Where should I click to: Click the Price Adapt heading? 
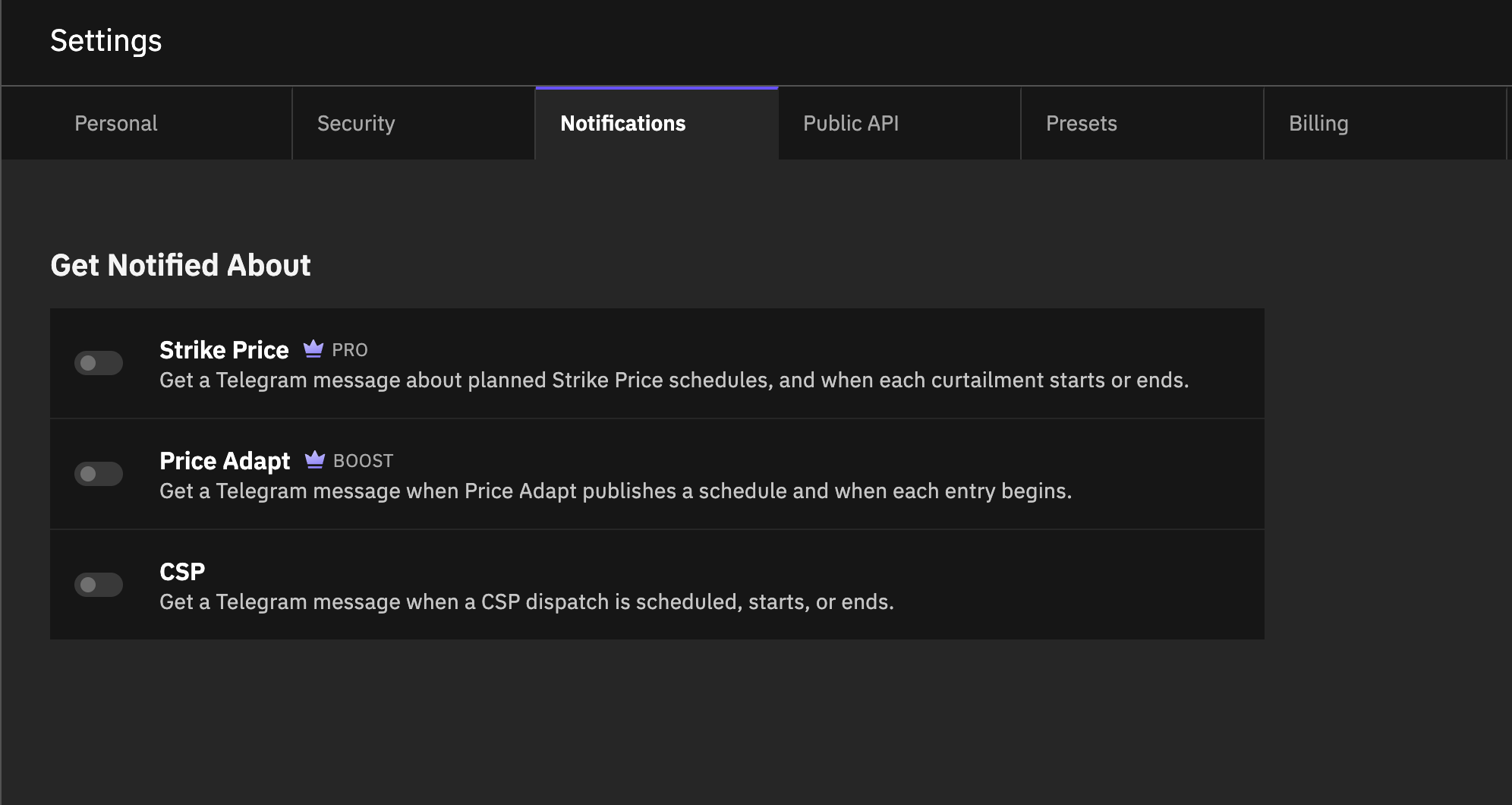coord(225,461)
